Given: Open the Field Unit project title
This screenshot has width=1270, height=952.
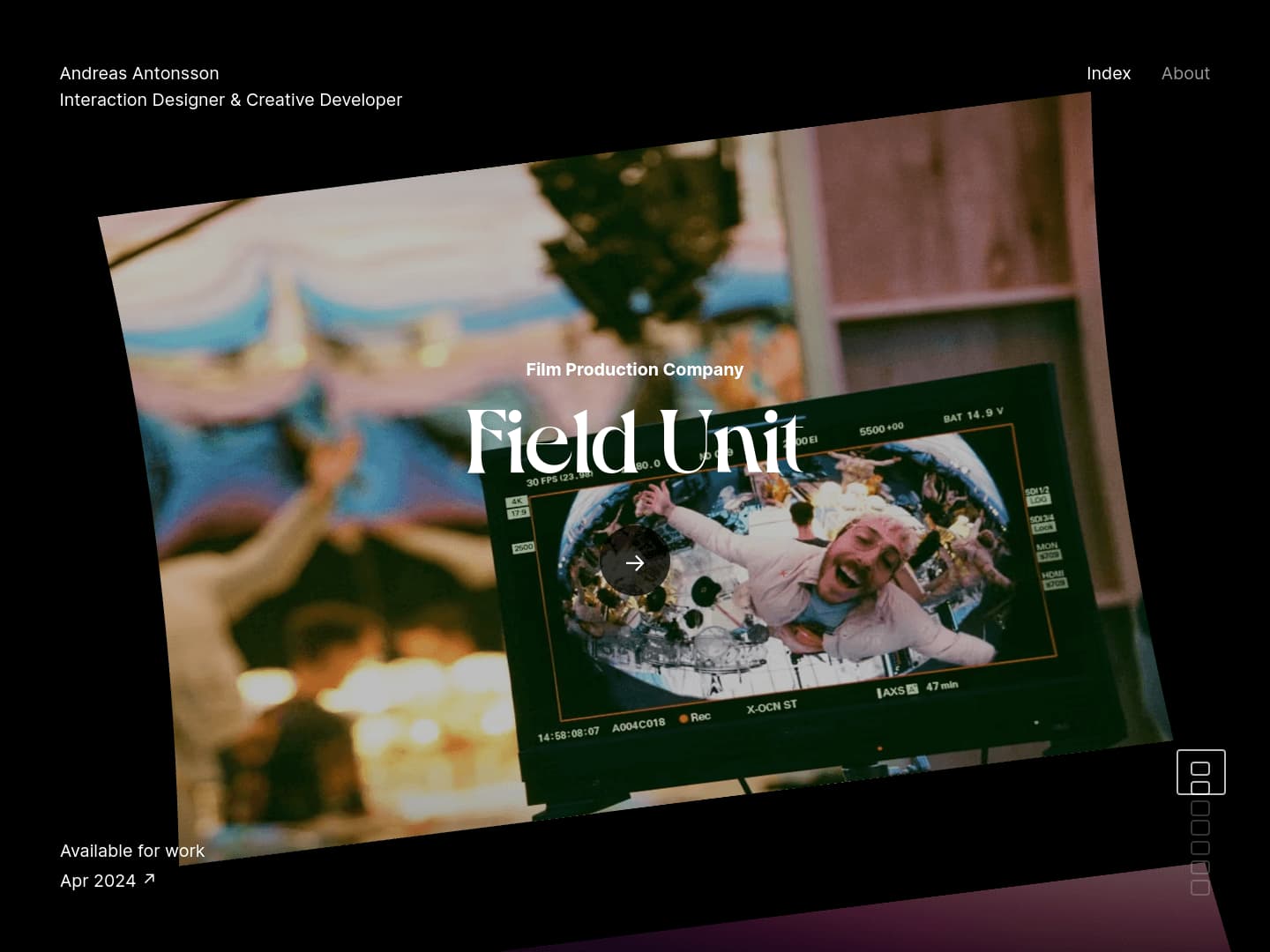Looking at the screenshot, I should (x=635, y=441).
